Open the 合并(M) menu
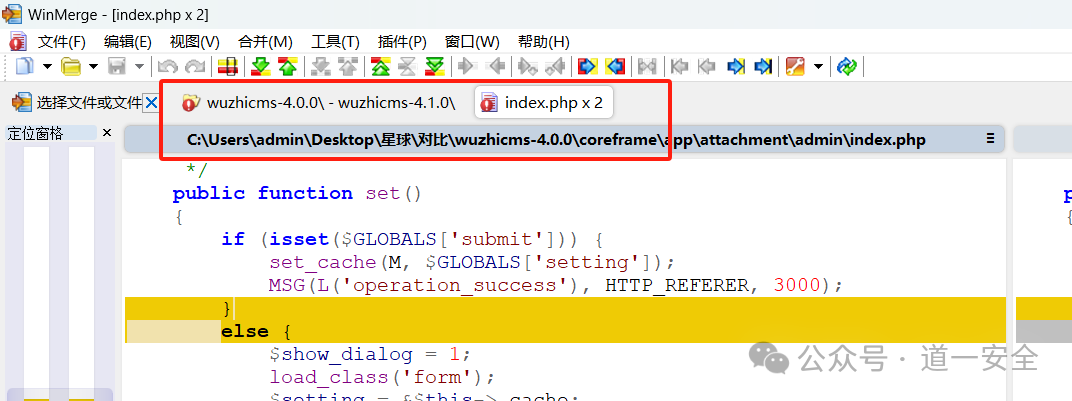The width and height of the screenshot is (1072, 401). (x=265, y=42)
